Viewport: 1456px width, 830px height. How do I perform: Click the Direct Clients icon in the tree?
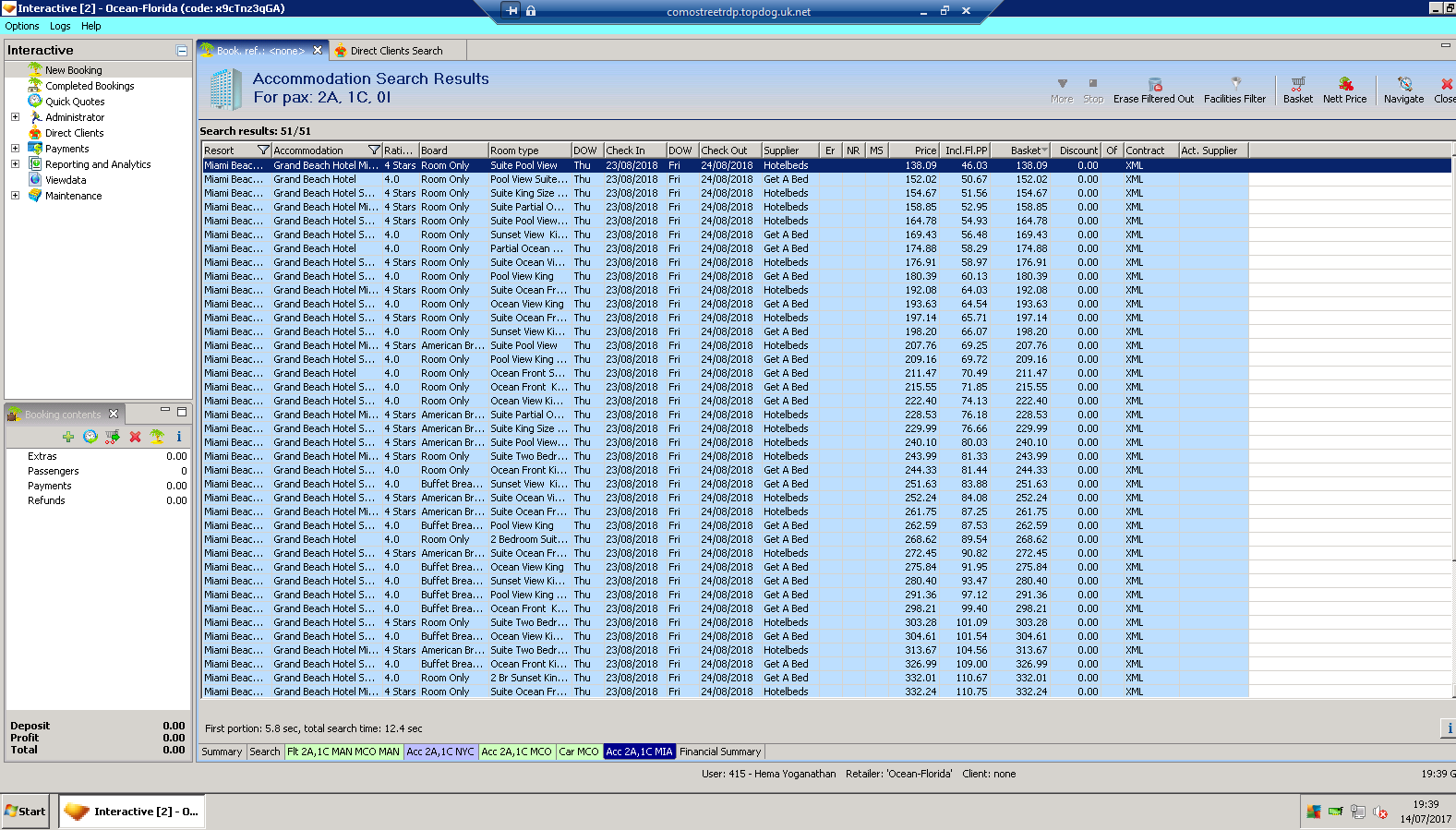tap(35, 133)
